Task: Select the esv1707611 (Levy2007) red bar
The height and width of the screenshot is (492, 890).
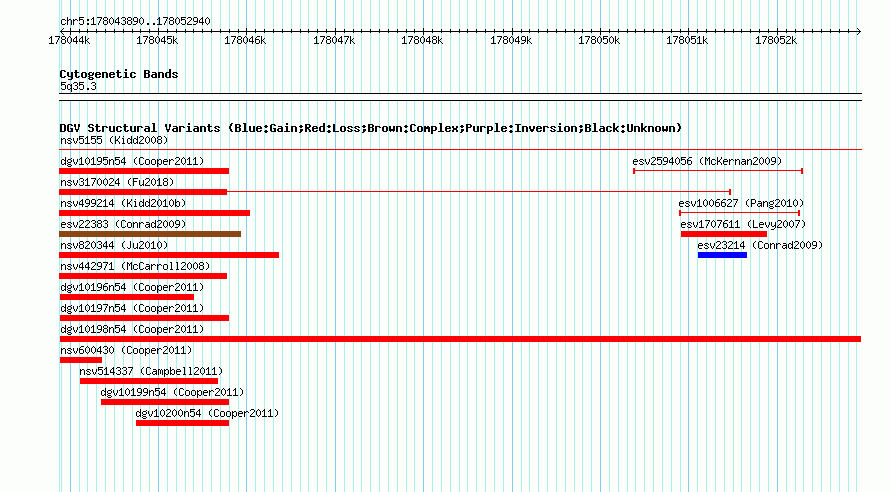Action: [724, 234]
